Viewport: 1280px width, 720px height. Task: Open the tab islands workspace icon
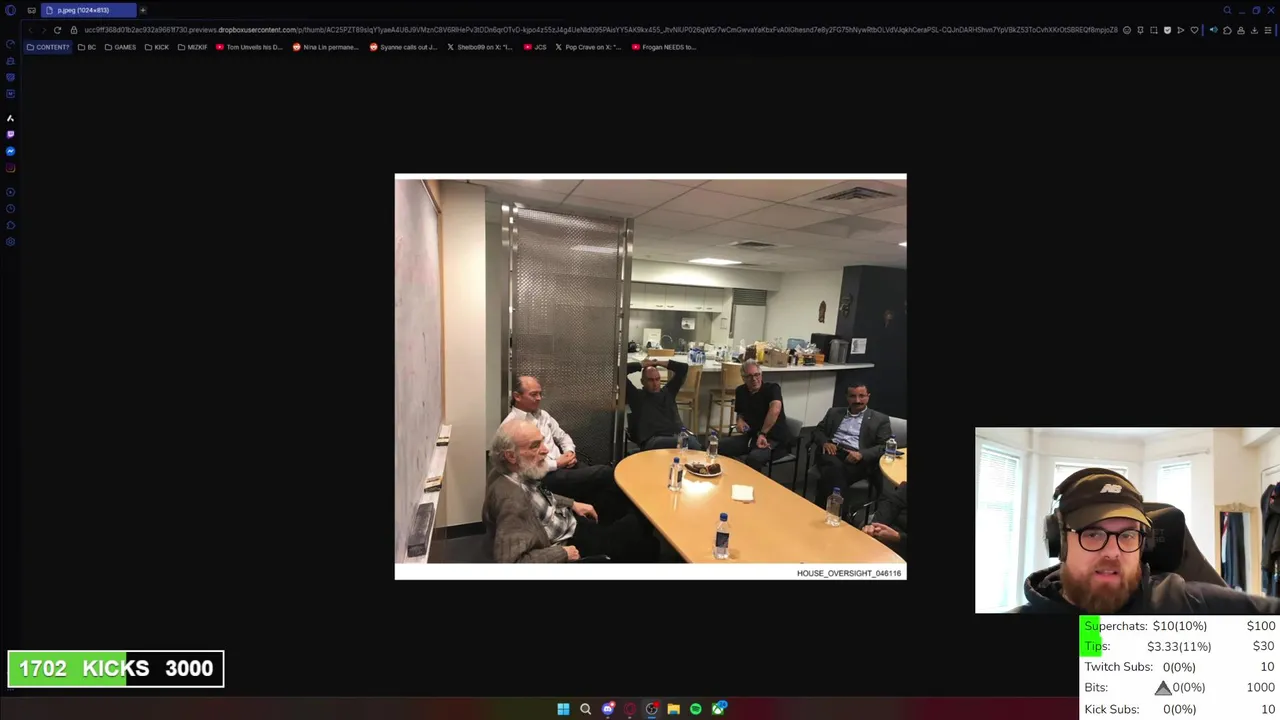pos(31,10)
